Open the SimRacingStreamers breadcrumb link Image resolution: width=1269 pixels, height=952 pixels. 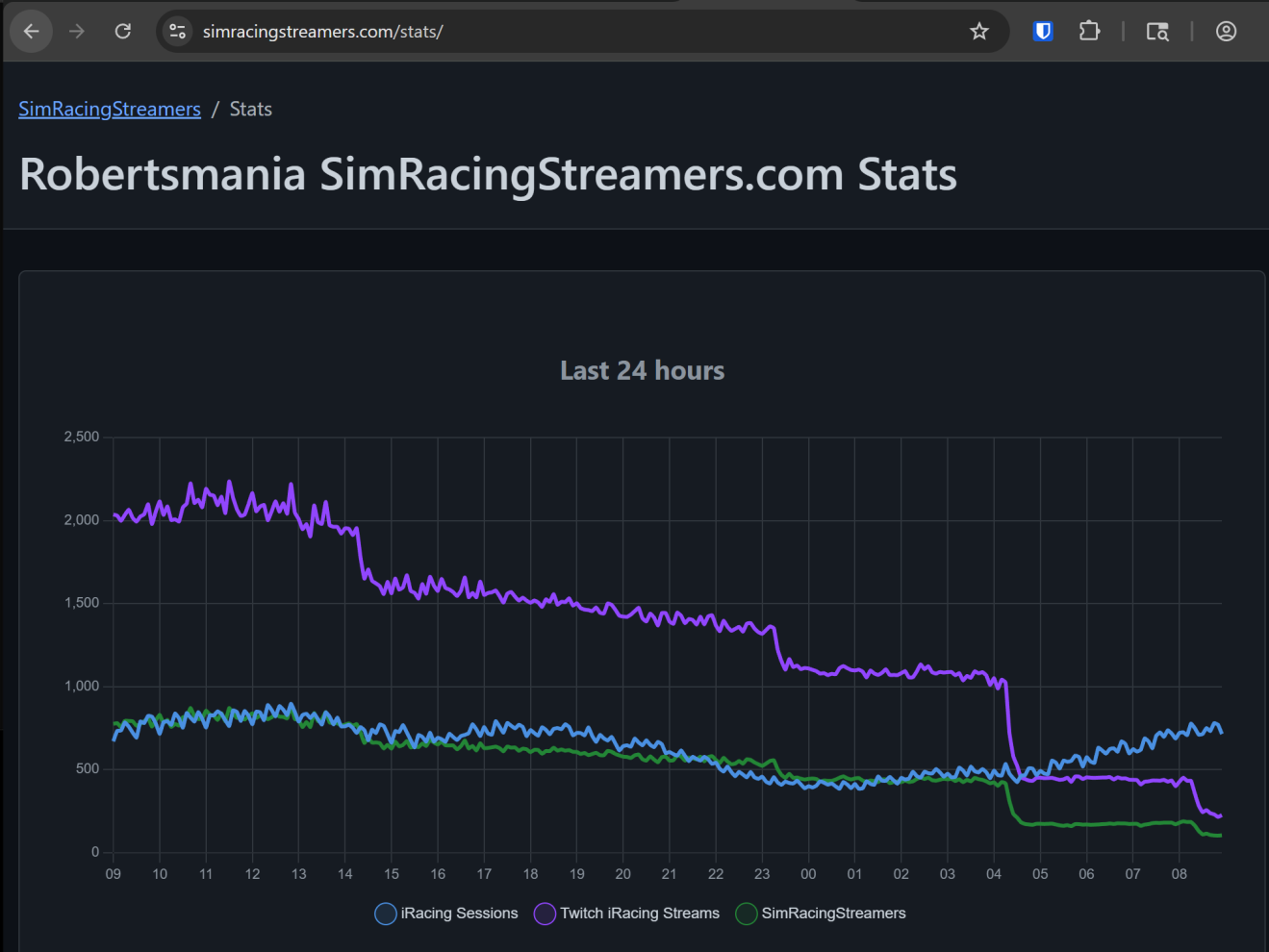click(x=109, y=109)
